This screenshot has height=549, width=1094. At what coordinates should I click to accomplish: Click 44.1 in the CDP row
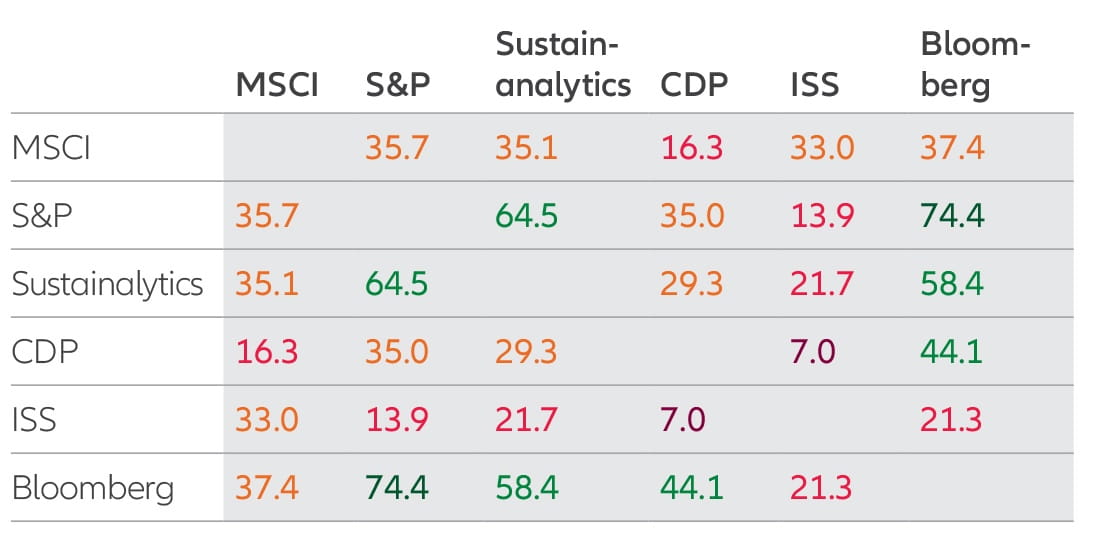pyautogui.click(x=952, y=351)
